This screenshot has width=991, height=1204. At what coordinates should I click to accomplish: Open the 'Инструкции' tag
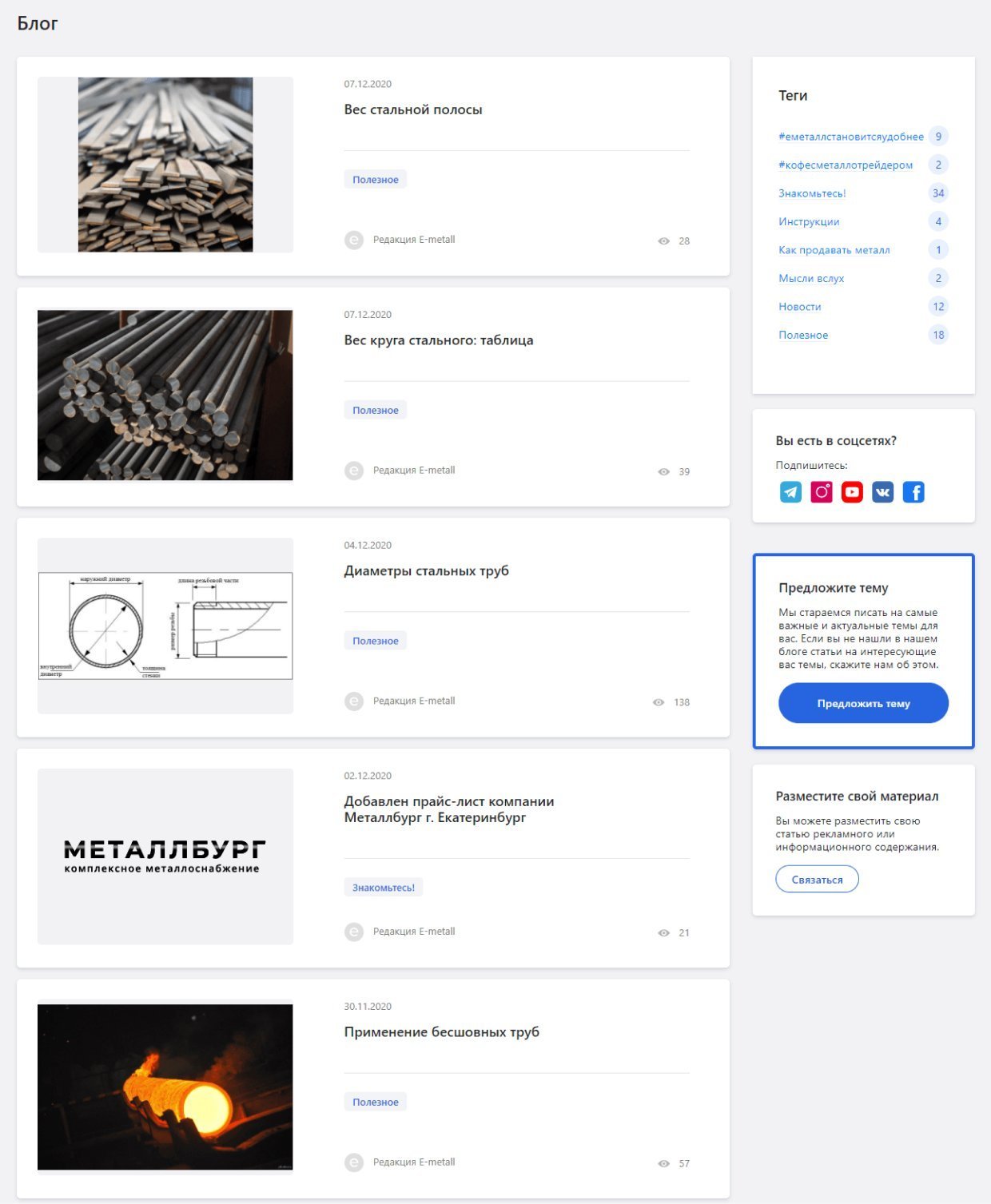(809, 221)
